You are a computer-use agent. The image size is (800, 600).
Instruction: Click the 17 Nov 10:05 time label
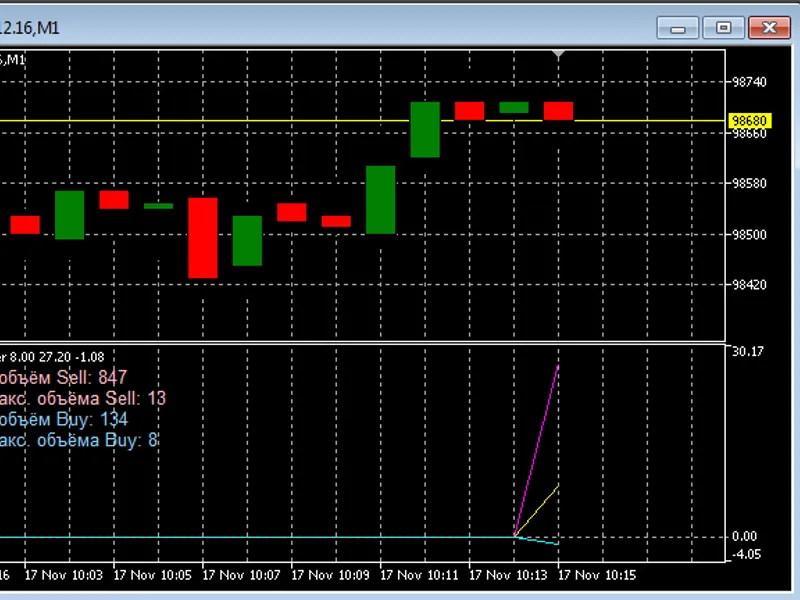[x=153, y=576]
